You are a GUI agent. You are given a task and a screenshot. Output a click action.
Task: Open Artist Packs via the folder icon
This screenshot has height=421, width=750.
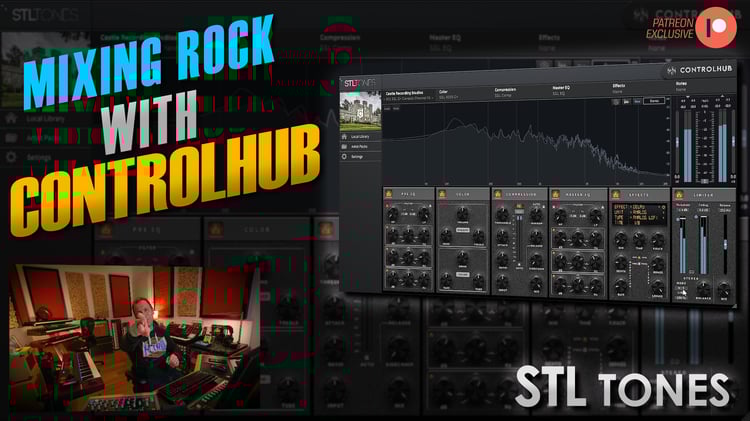click(x=344, y=146)
